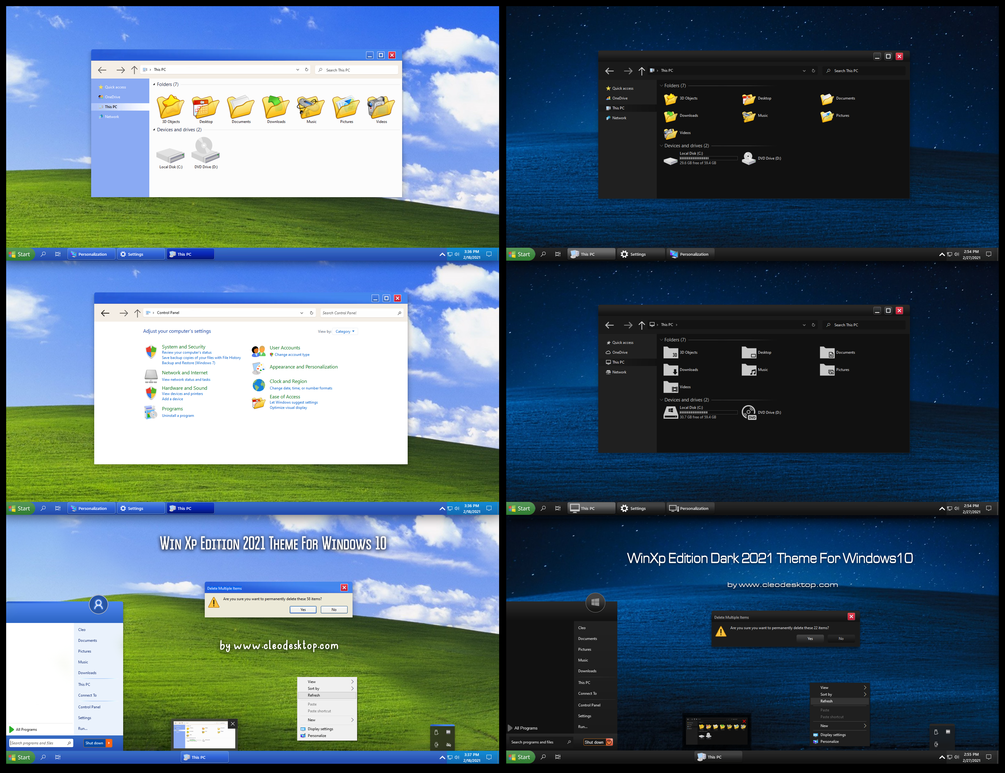
Task: Click the System and Security shield icon
Action: point(150,351)
